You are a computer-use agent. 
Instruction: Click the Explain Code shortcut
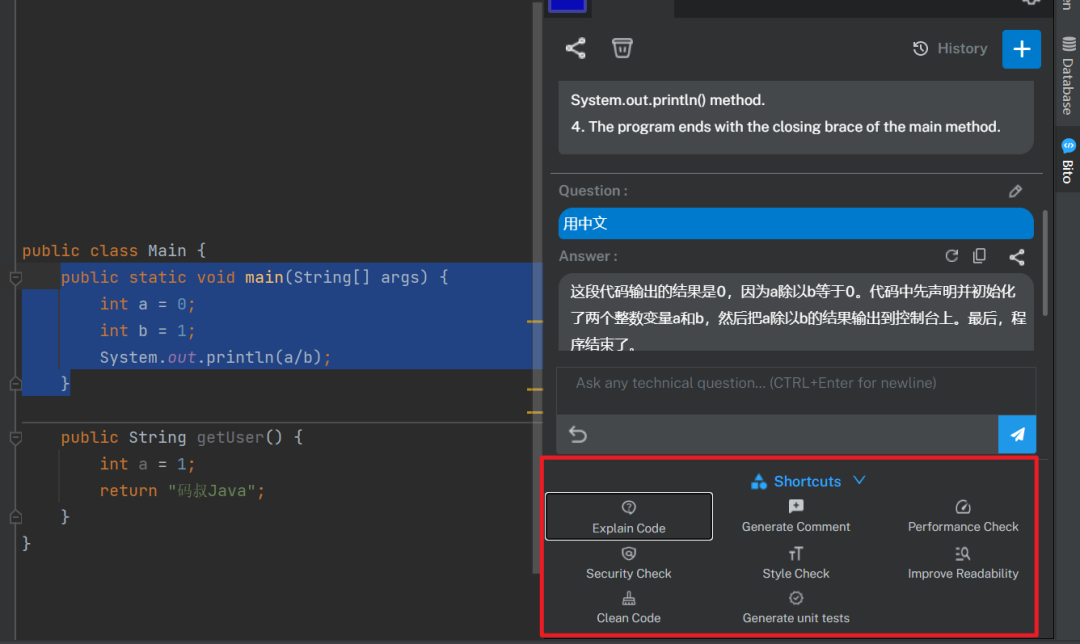[x=628, y=517]
